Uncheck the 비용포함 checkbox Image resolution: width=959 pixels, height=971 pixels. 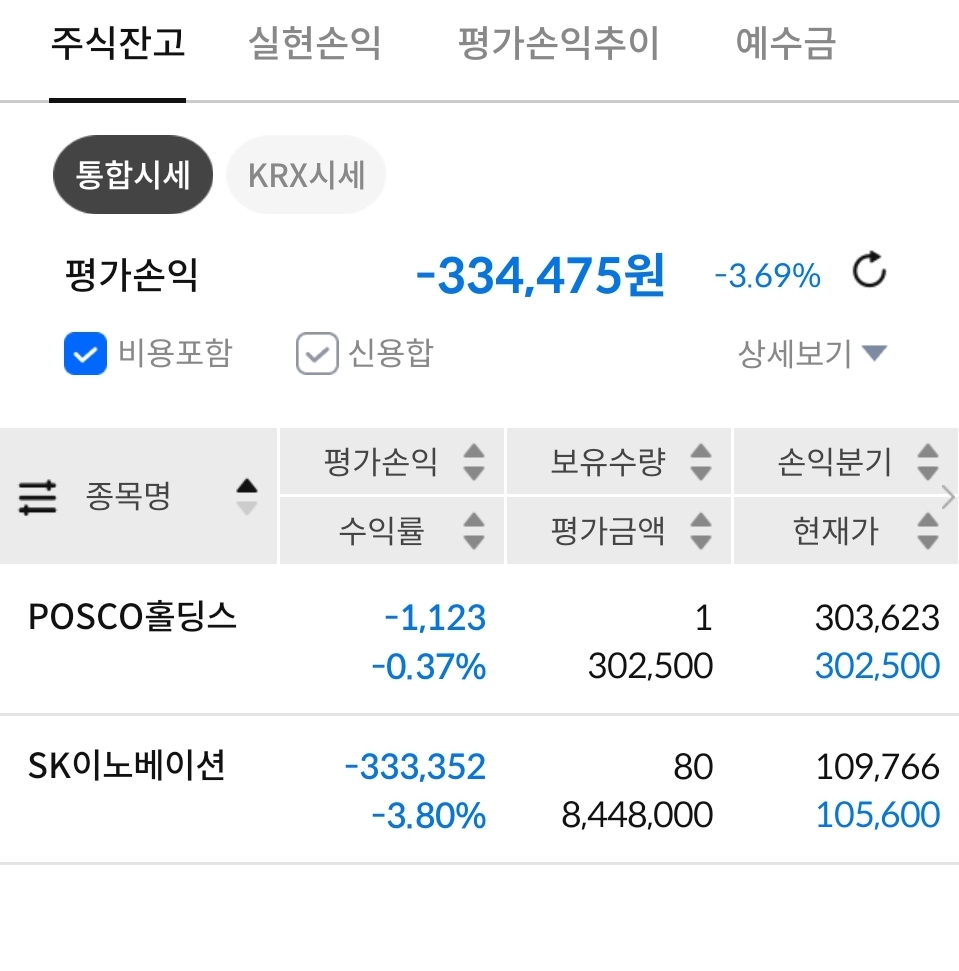pos(85,354)
